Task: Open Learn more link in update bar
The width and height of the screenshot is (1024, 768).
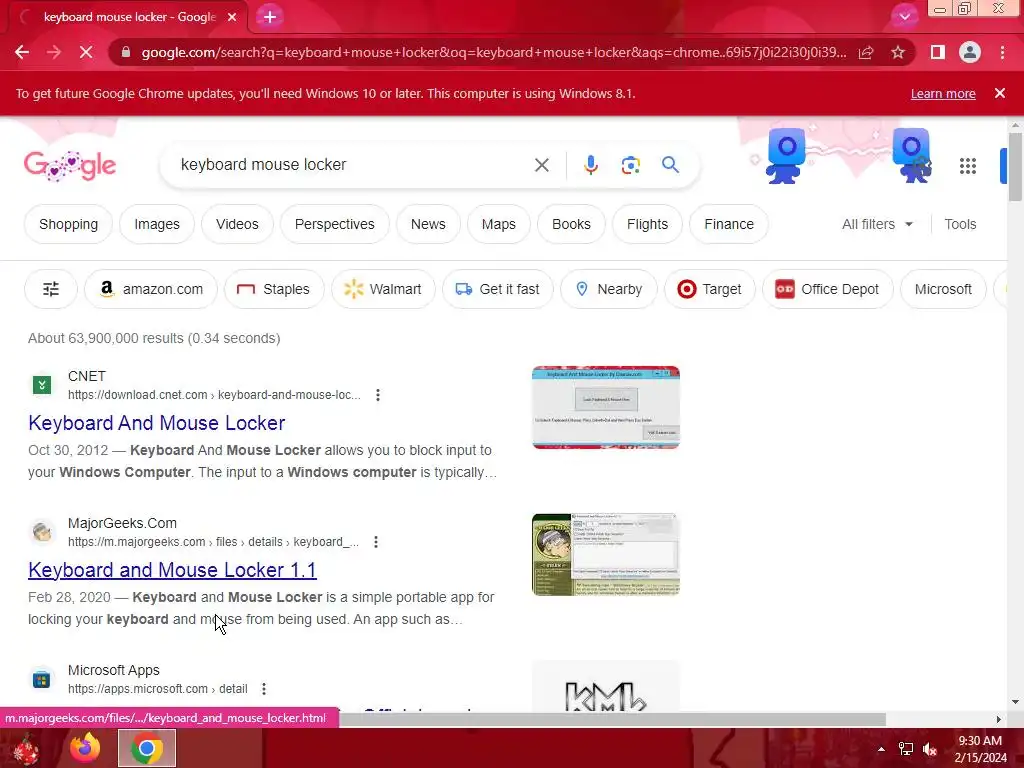Action: point(943,93)
